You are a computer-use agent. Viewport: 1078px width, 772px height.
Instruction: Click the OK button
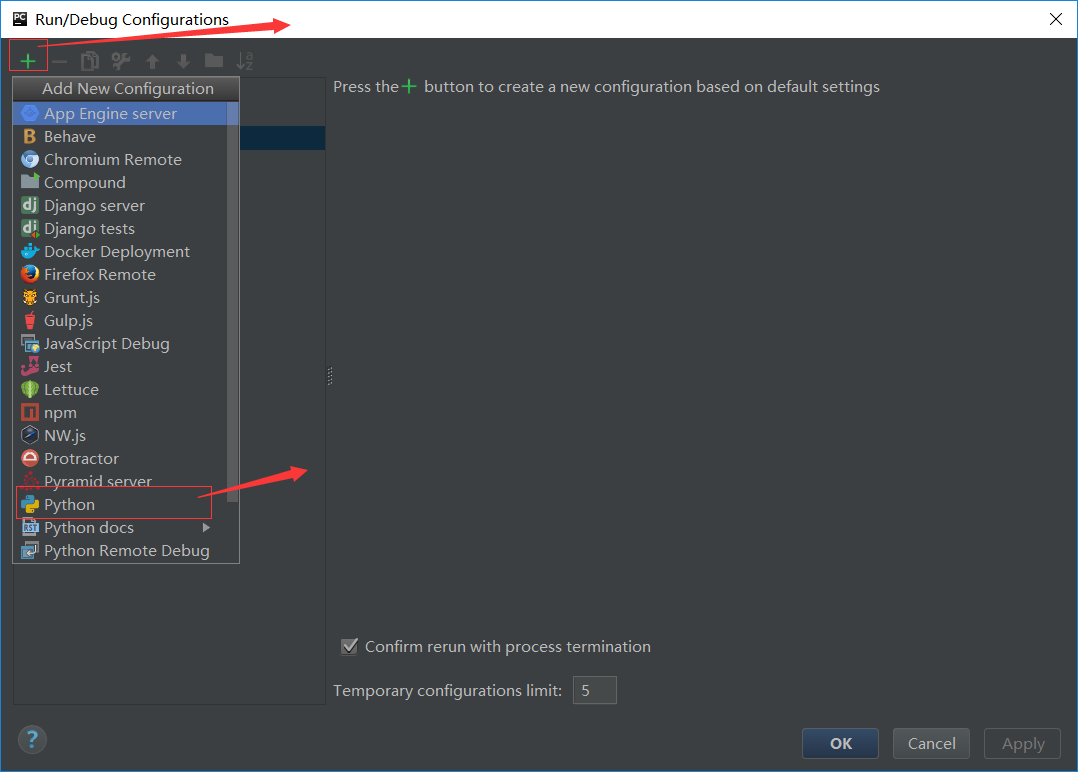(x=840, y=743)
